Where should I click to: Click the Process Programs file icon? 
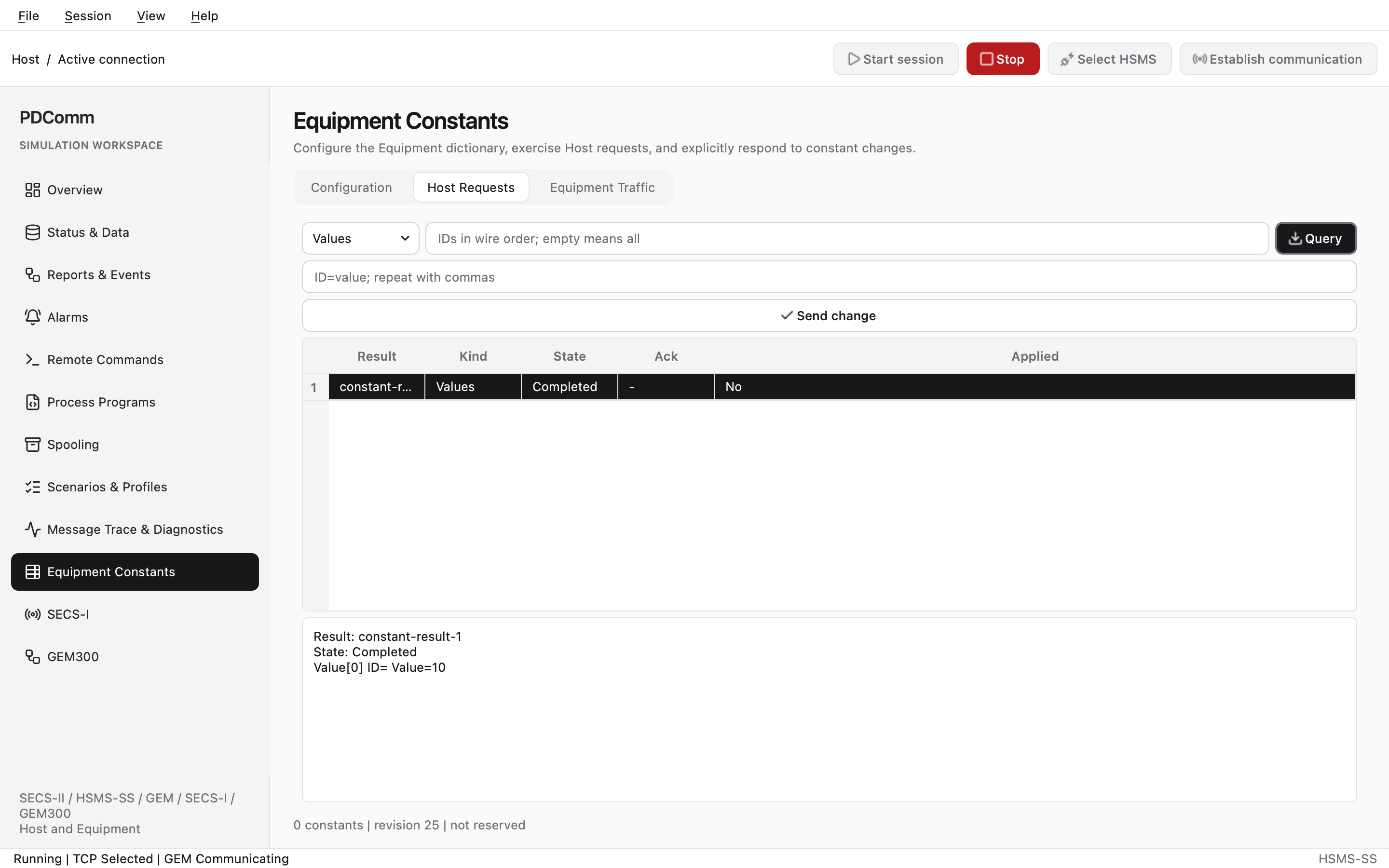click(33, 403)
